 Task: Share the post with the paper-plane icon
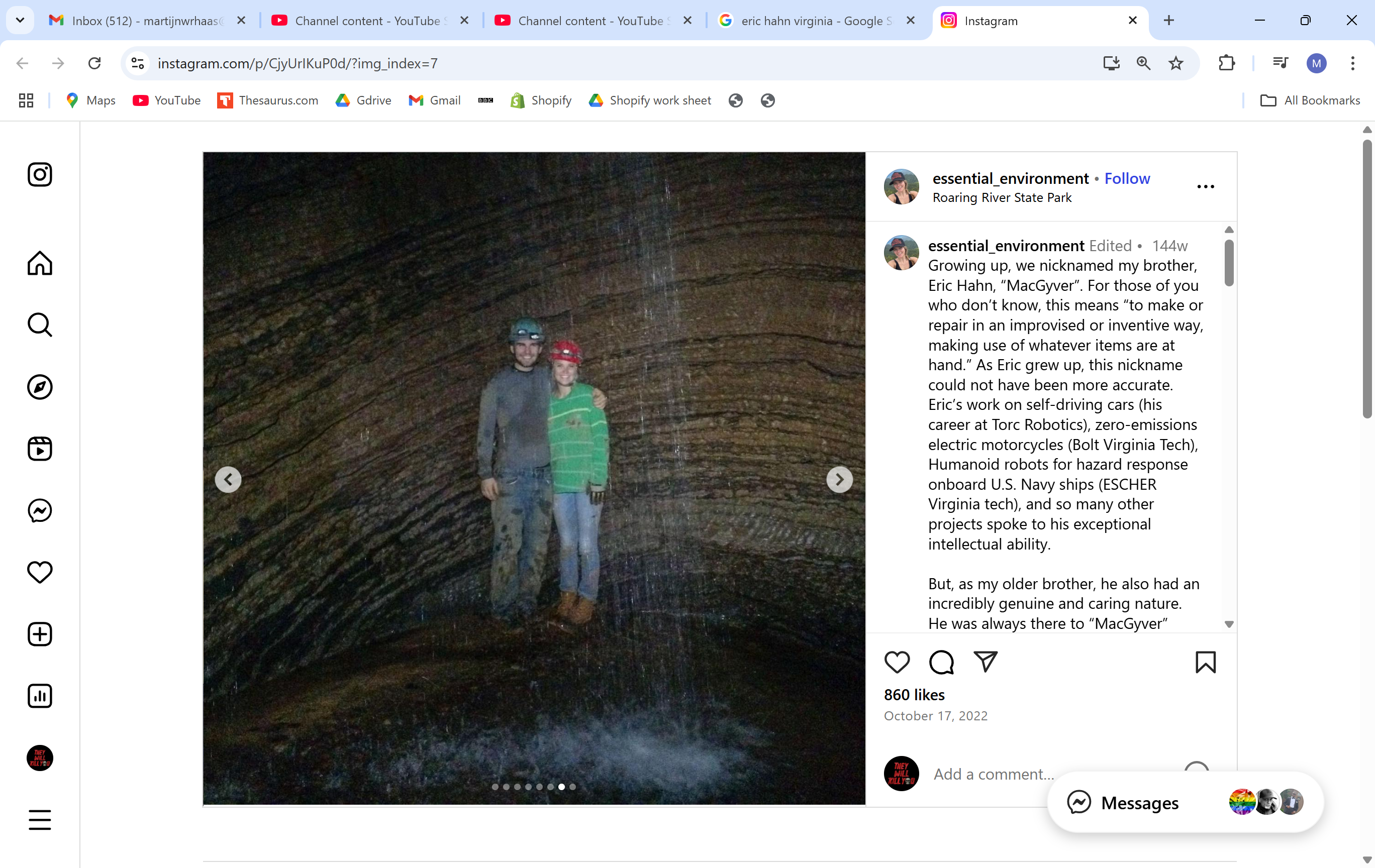985,662
